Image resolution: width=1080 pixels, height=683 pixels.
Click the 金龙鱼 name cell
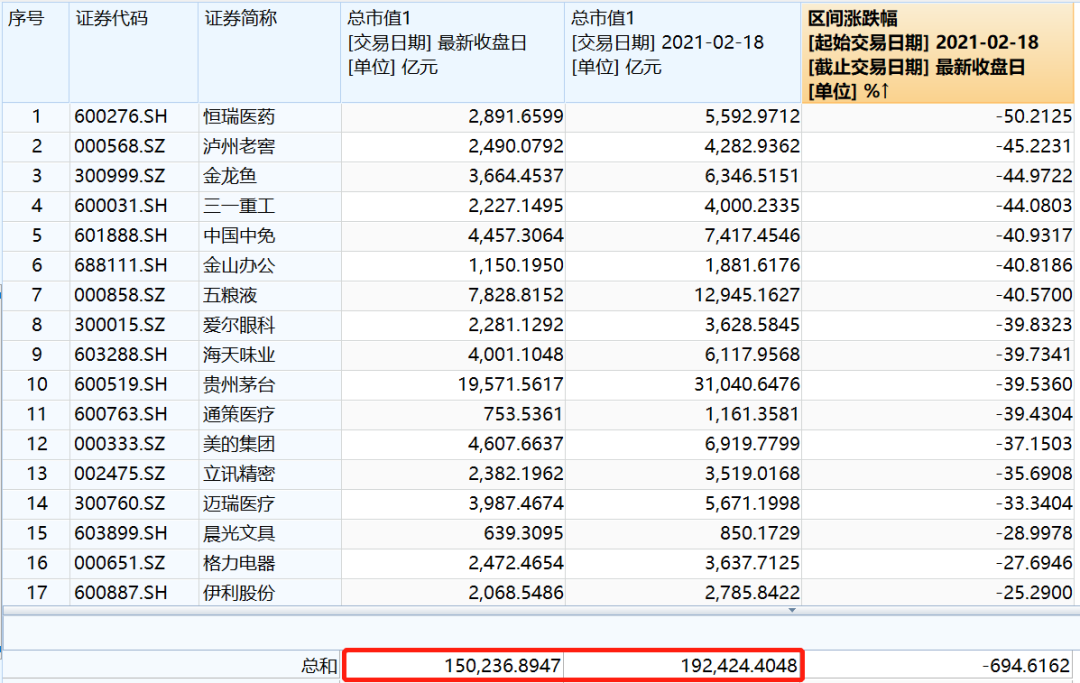click(x=270, y=177)
